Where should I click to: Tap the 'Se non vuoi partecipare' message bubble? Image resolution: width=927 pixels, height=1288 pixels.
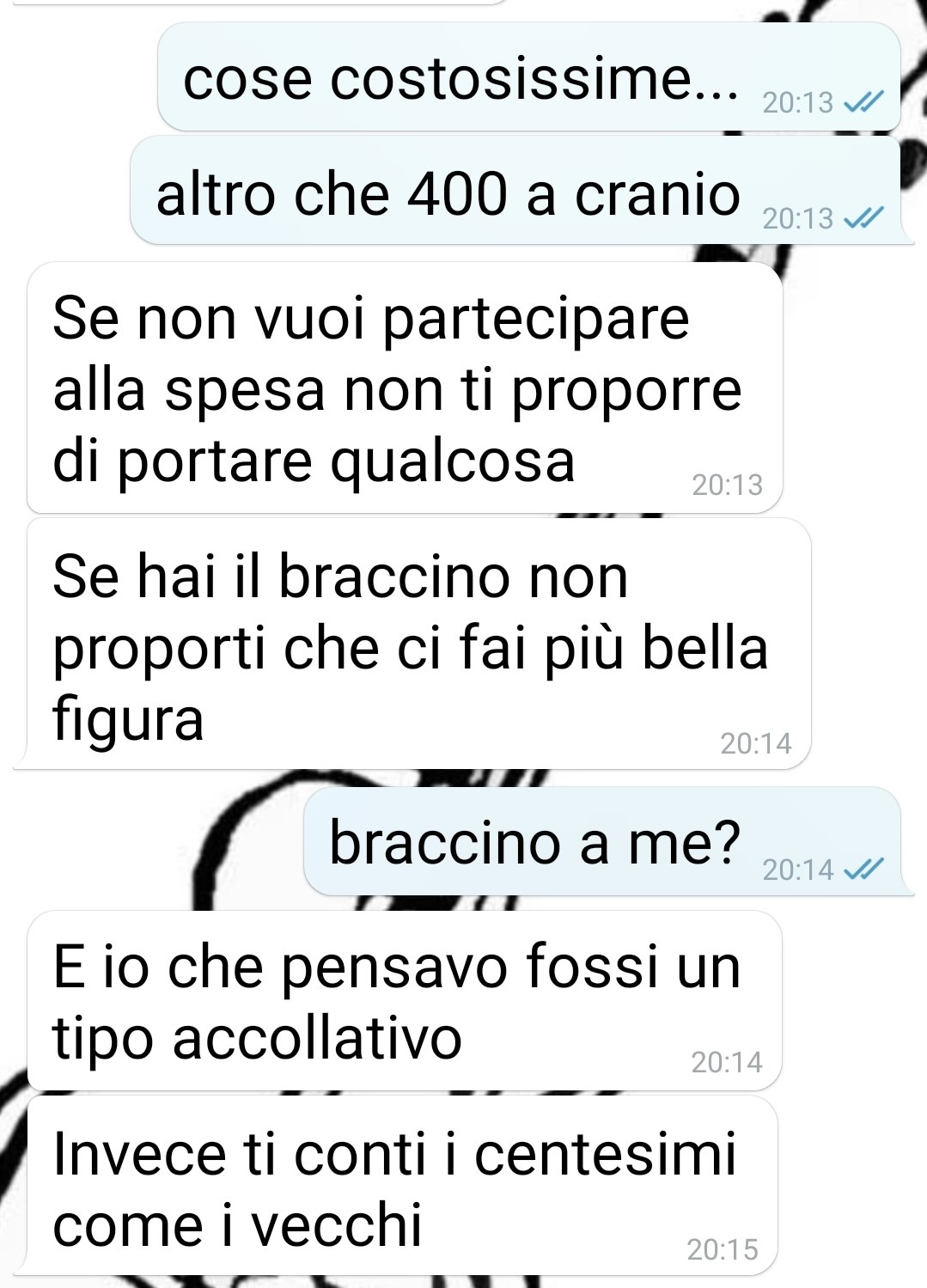coord(405,388)
